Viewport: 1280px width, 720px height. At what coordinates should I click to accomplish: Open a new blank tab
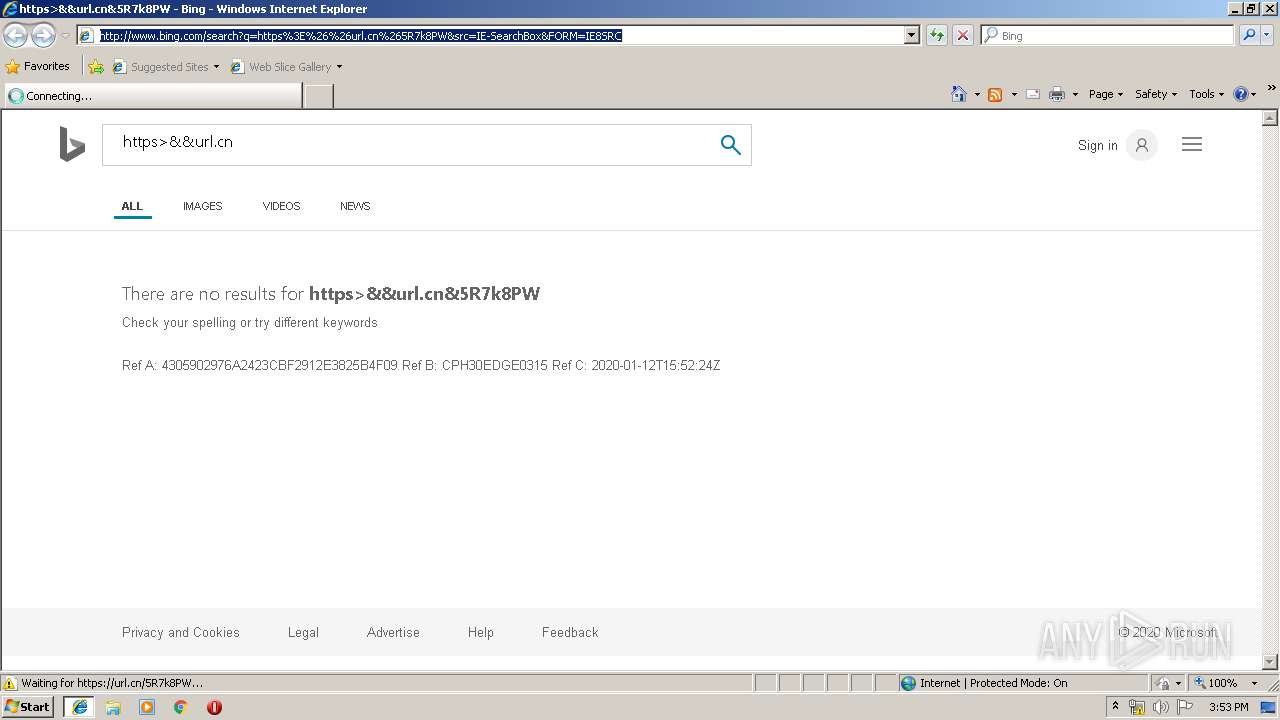click(x=318, y=96)
